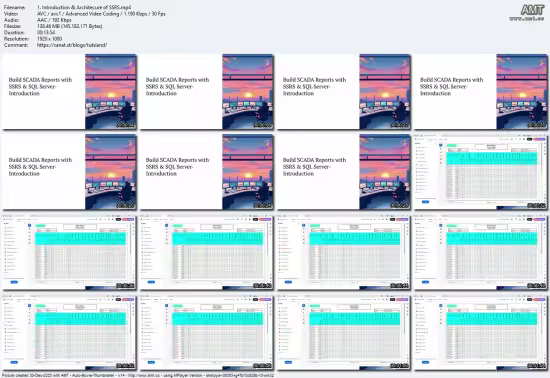
Task: Click the 'Comment:' label
Action: tap(15, 45)
